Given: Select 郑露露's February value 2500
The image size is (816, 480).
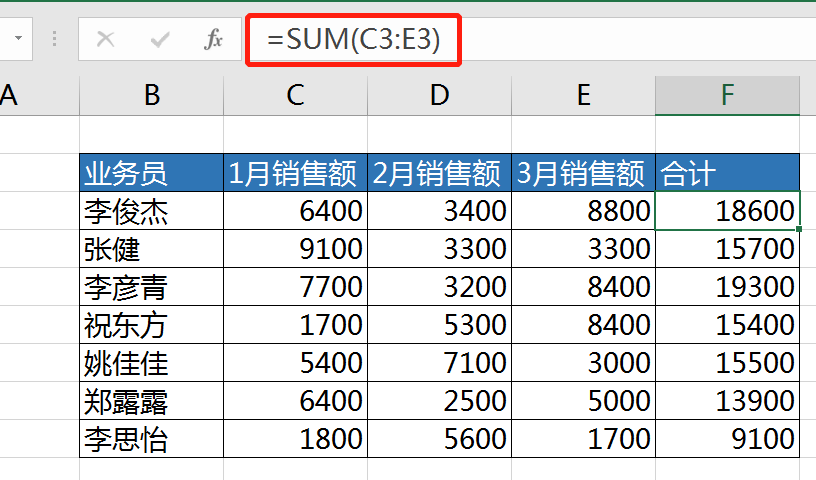Looking at the screenshot, I should (440, 400).
